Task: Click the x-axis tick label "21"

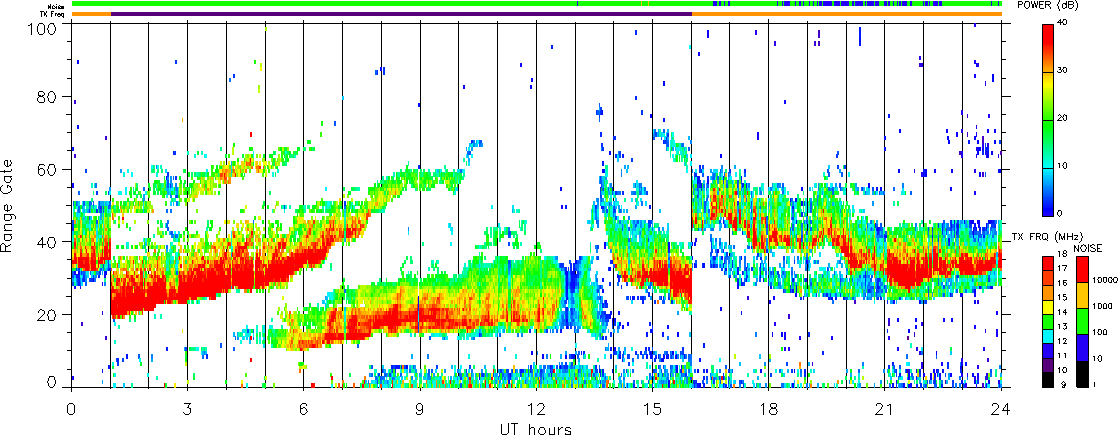Action: [885, 409]
